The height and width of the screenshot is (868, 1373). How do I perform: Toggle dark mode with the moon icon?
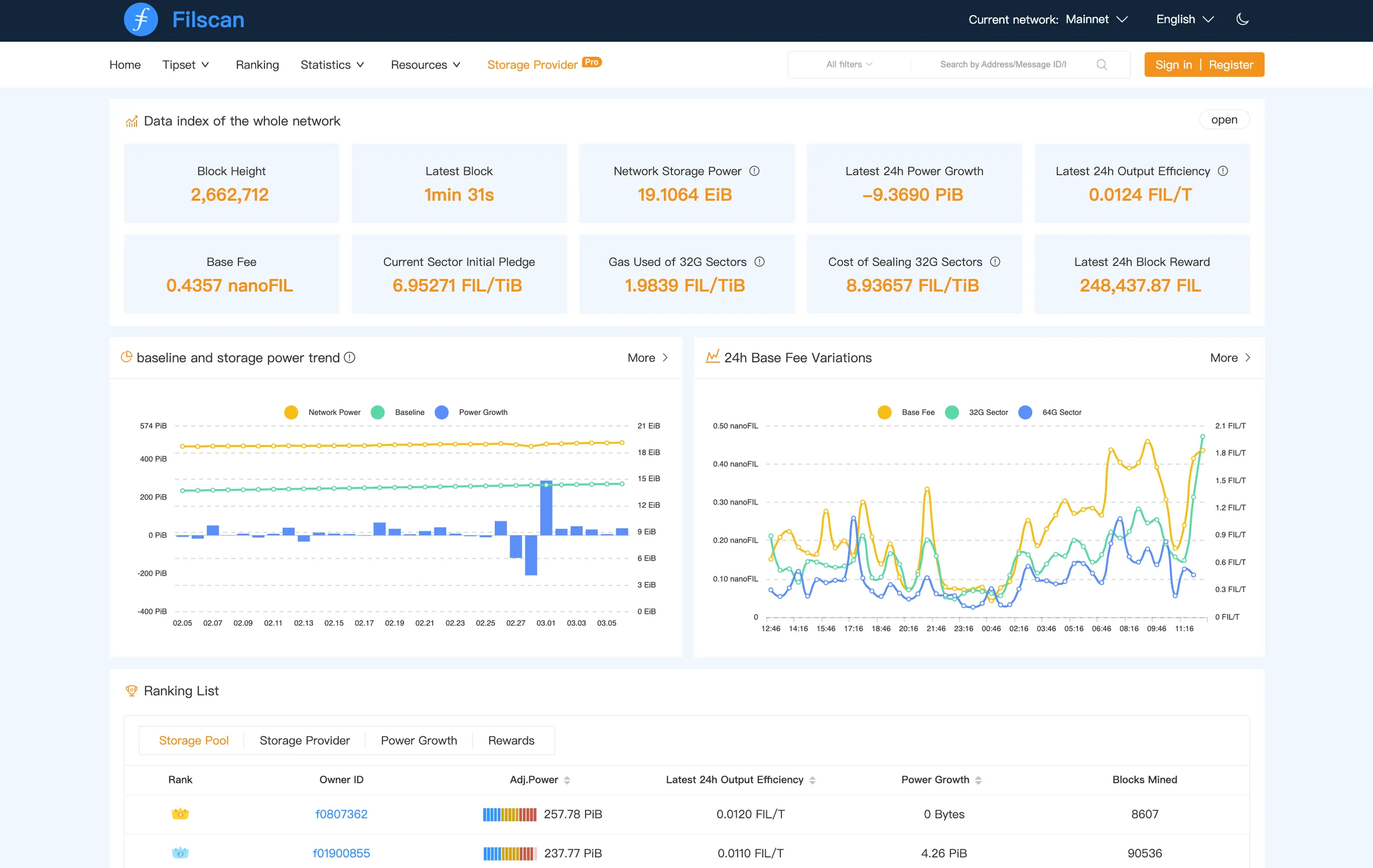1243,19
